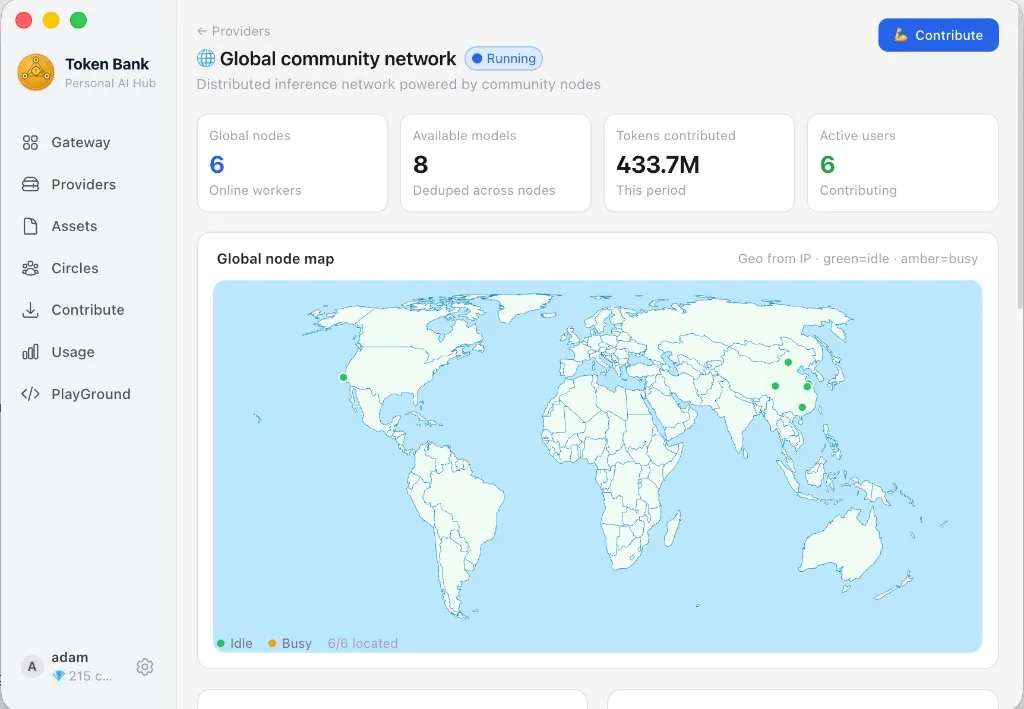Click the Available models card
The height and width of the screenshot is (709, 1024).
[496, 163]
